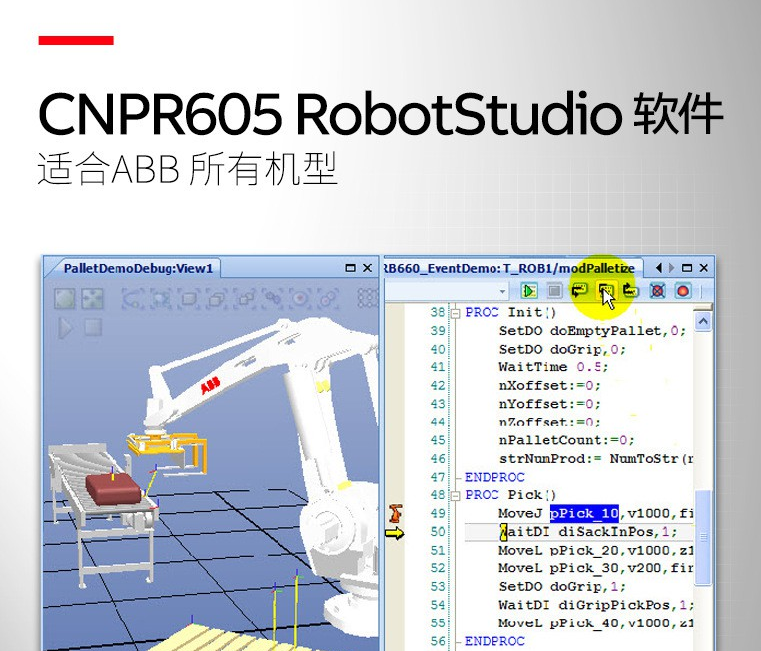
Task: Collapse PROC Init code block
Action: (x=455, y=313)
